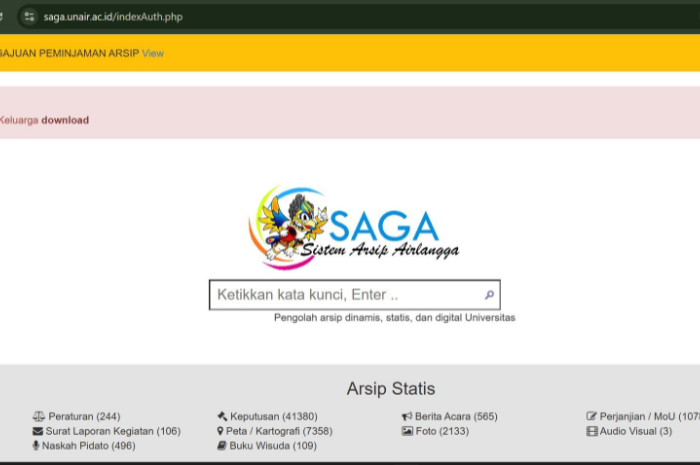
Task: Click book icon beside Buku Wisuda
Action: coord(222,445)
